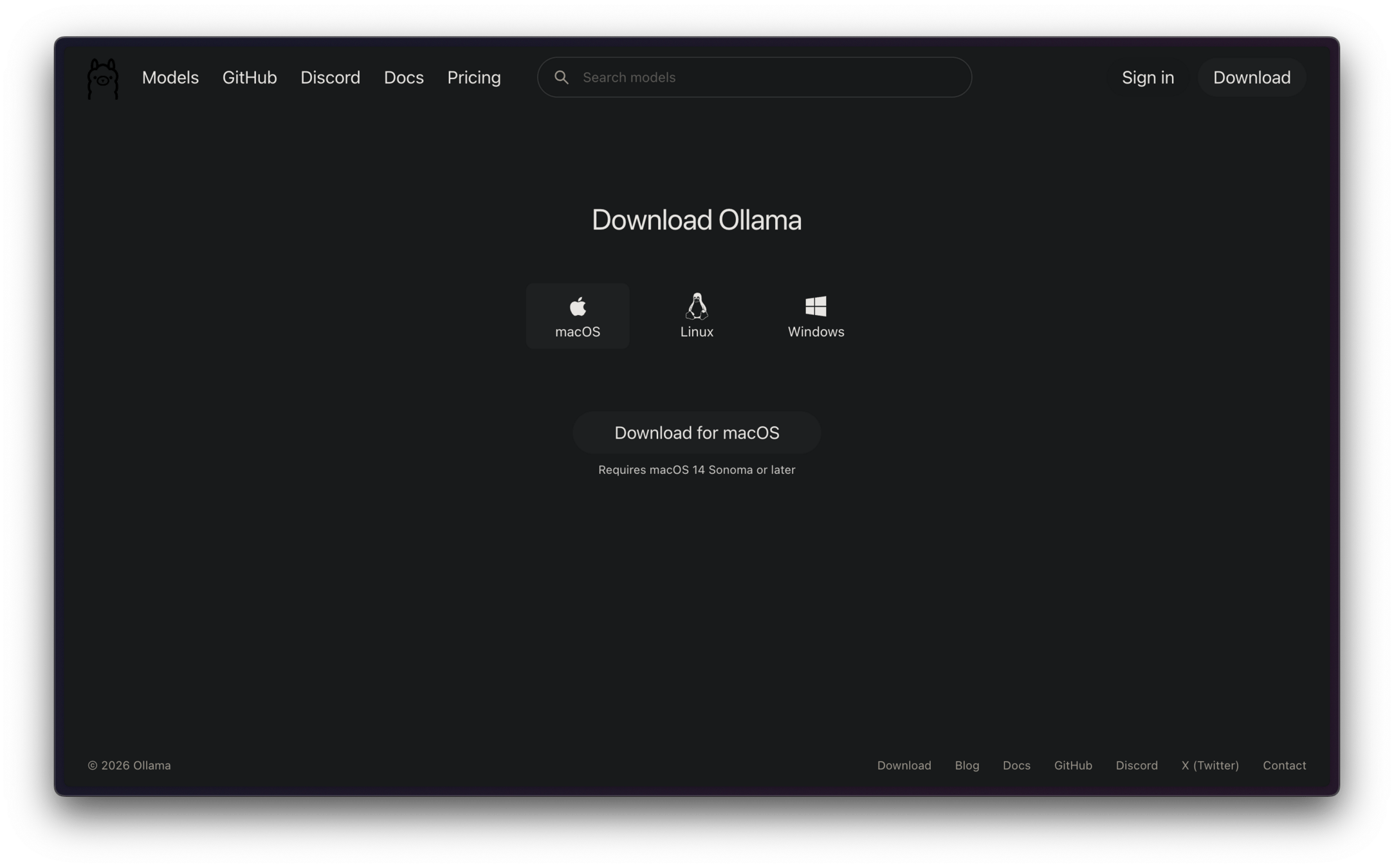
Task: Click the search magnifier icon
Action: (561, 78)
